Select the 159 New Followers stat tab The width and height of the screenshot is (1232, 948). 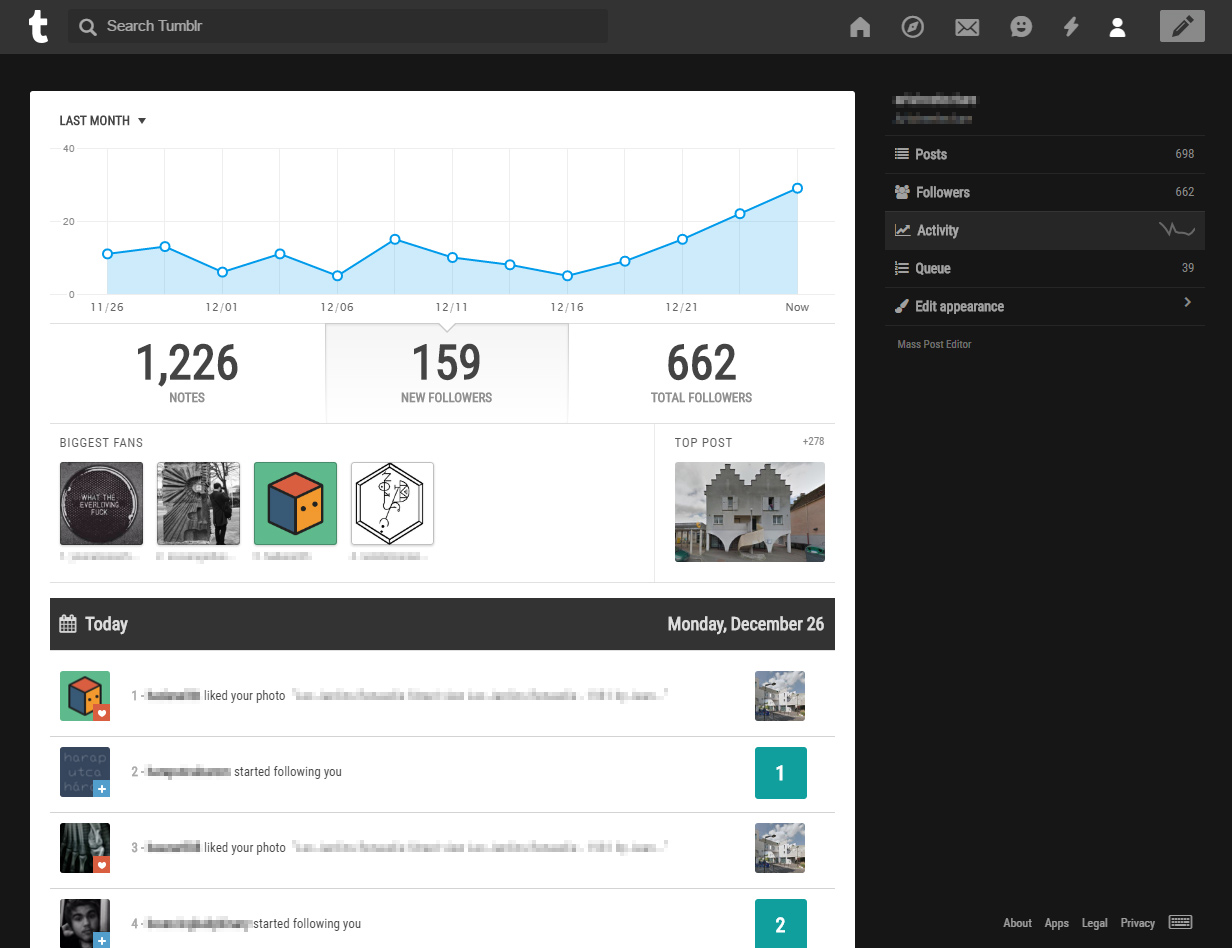pyautogui.click(x=447, y=373)
